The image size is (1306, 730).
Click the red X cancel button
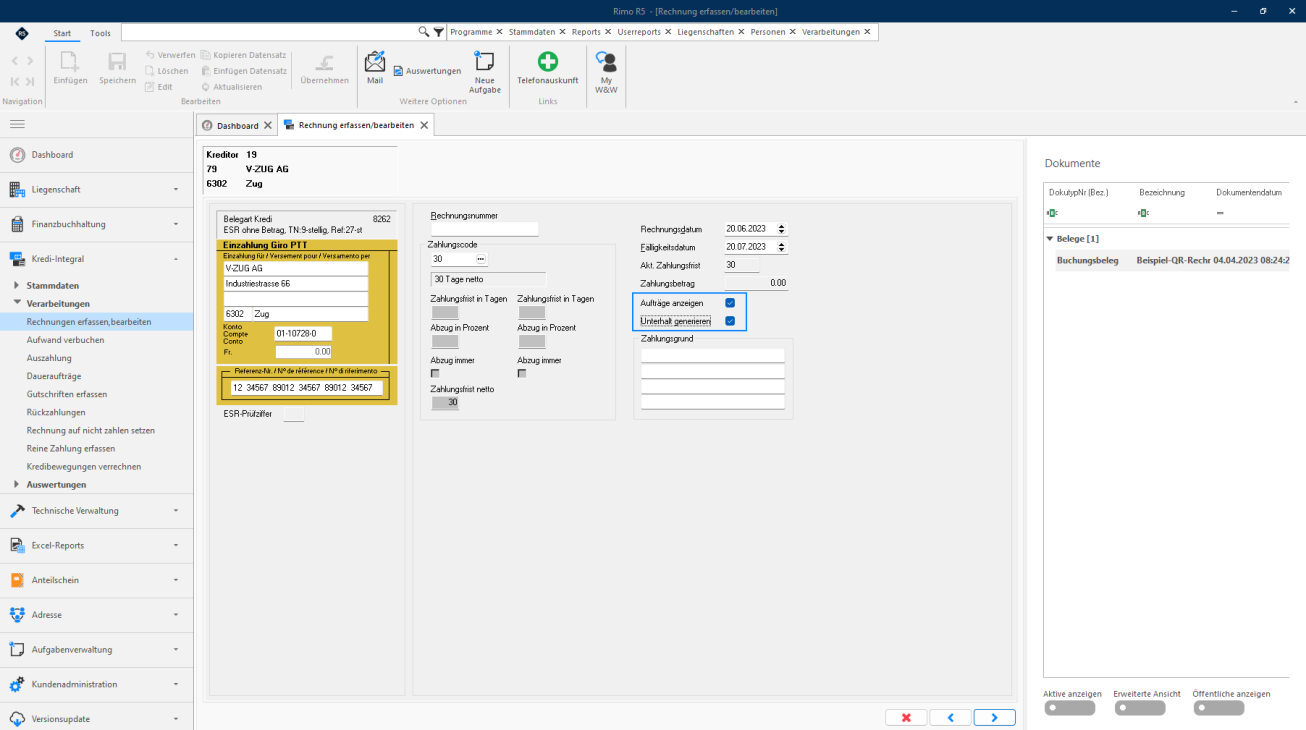pyautogui.click(x=906, y=717)
